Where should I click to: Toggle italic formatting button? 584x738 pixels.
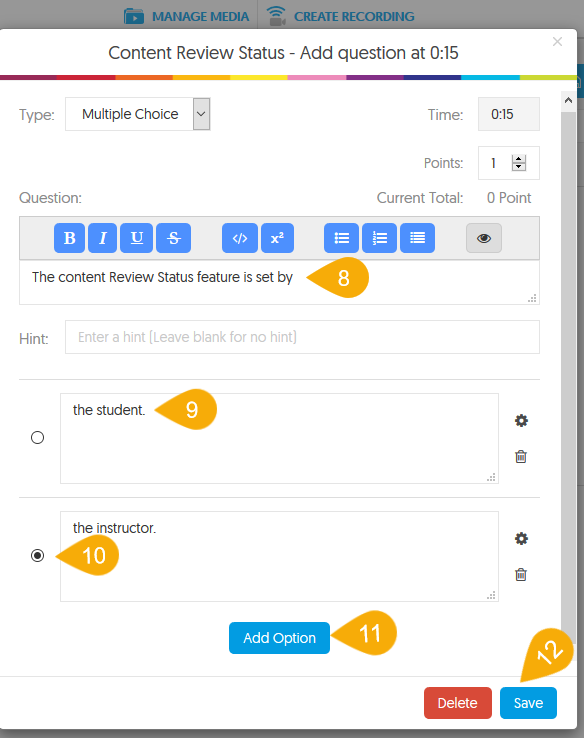103,238
